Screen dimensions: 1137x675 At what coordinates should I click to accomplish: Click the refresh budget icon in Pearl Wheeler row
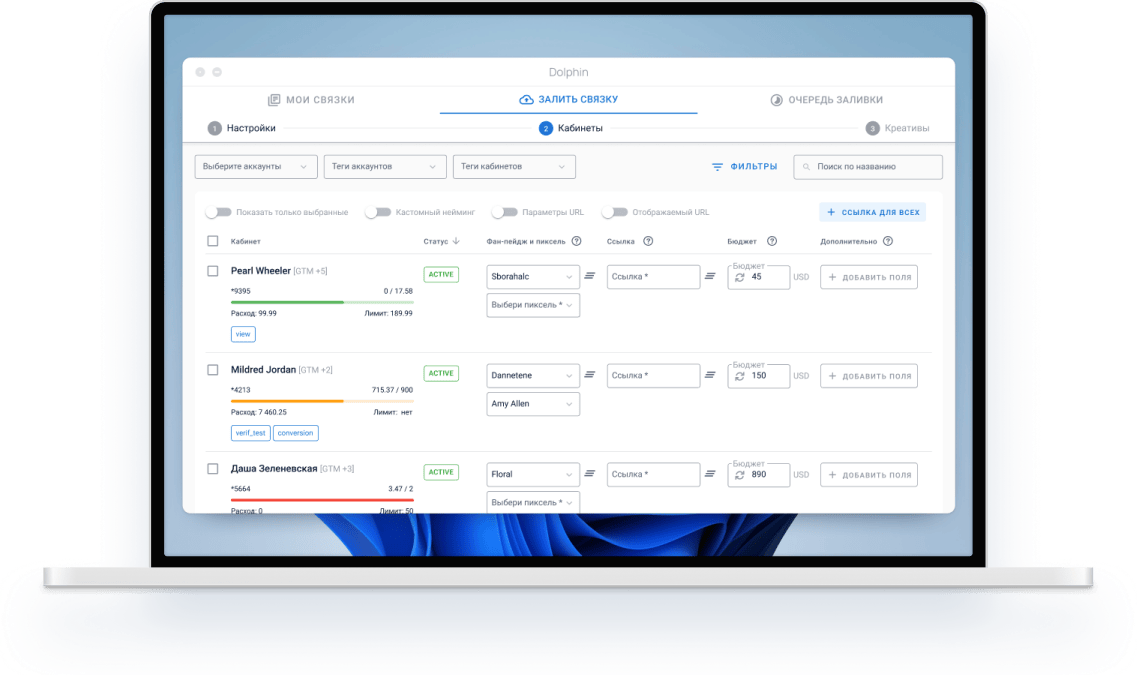click(x=740, y=277)
